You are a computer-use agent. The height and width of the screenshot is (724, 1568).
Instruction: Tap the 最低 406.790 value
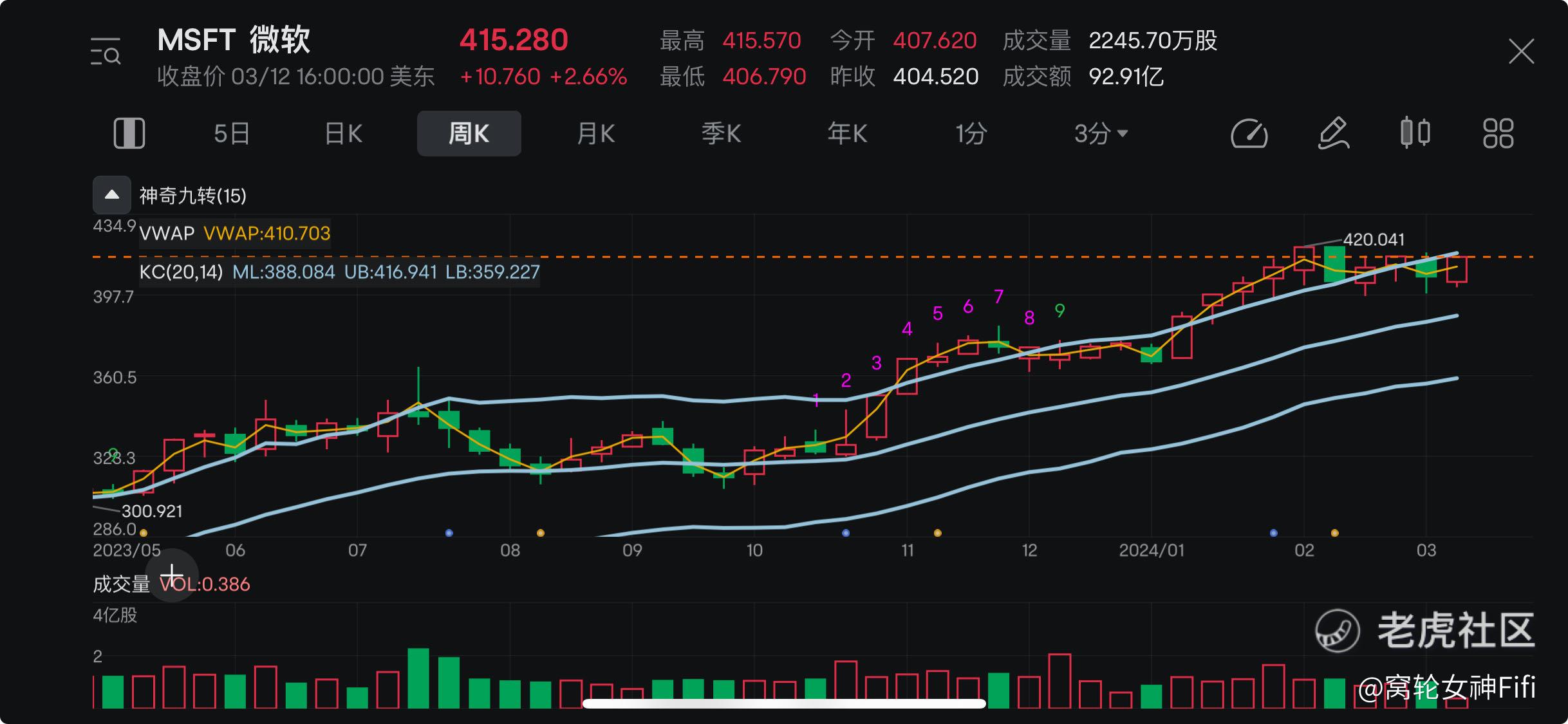pos(733,77)
